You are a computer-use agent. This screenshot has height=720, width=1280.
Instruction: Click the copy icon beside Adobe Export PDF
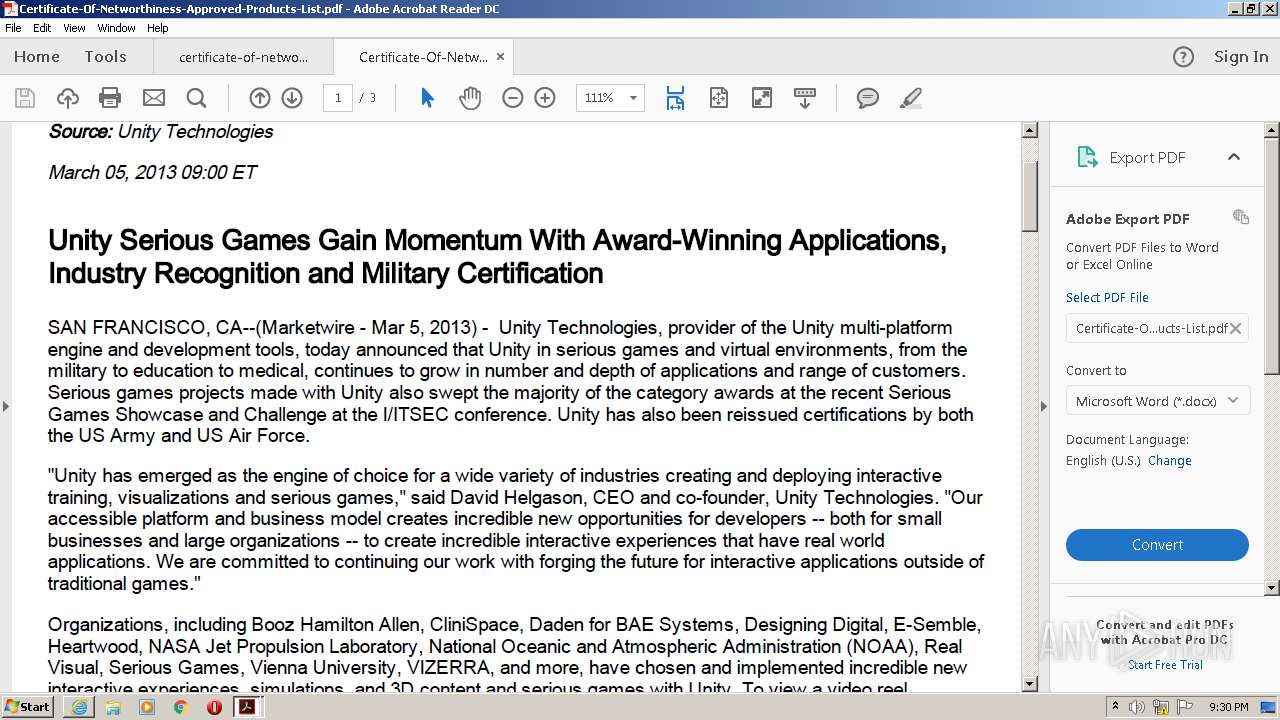[1241, 217]
